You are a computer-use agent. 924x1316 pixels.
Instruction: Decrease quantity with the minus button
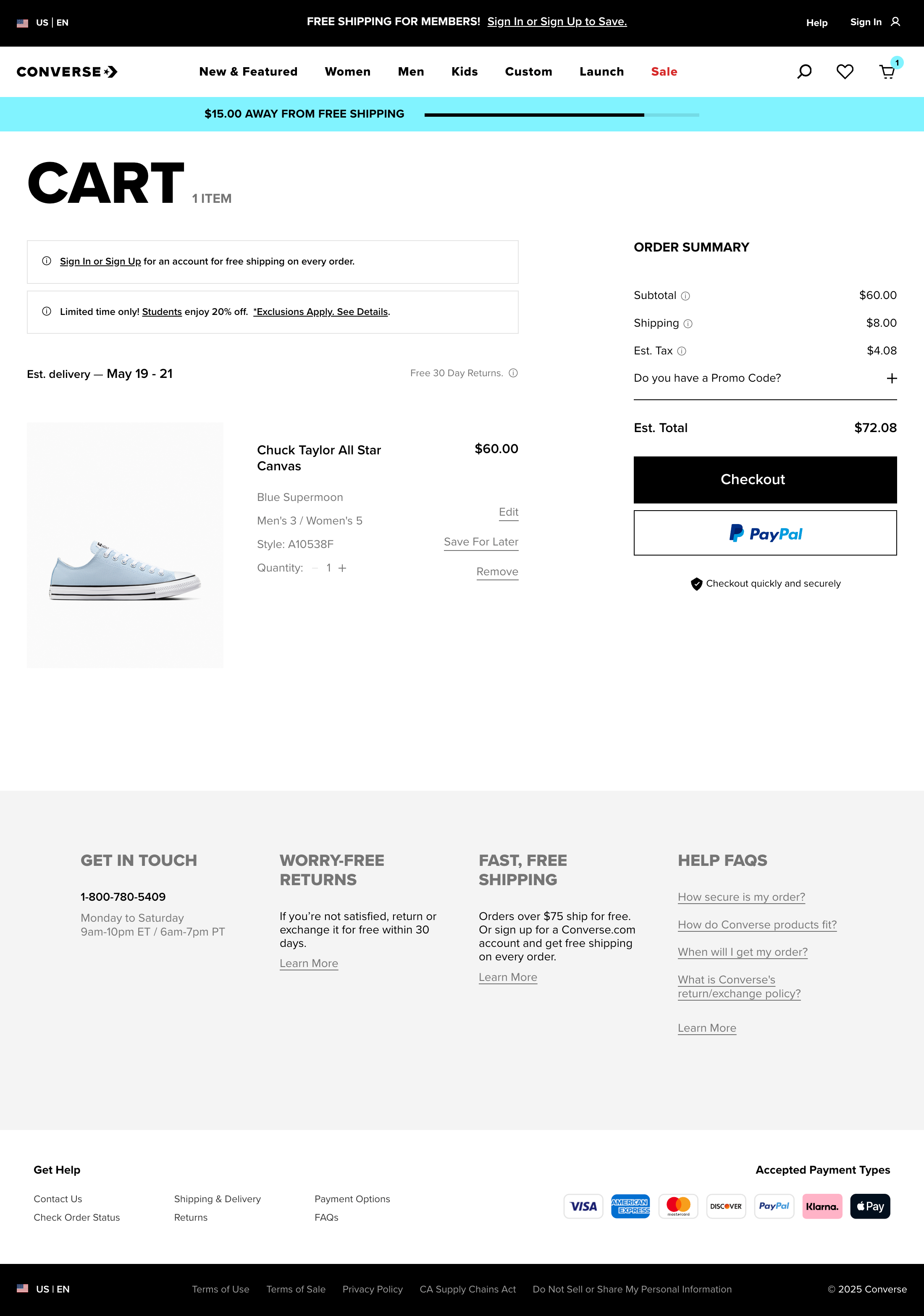pyautogui.click(x=315, y=568)
